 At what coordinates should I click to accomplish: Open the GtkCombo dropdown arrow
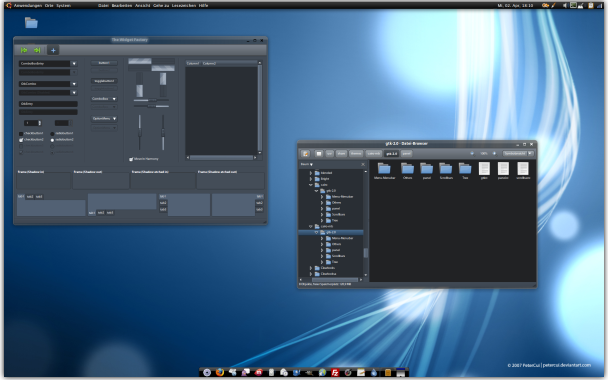[x=74, y=84]
